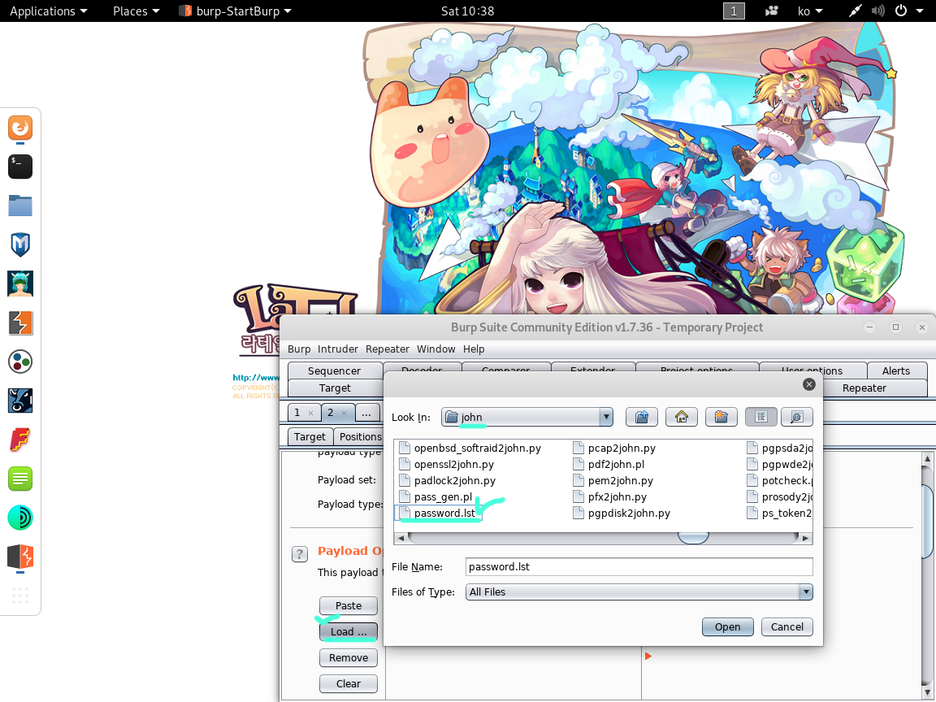Open Applications menu in top bar
This screenshot has width=936, height=702.
48,11
